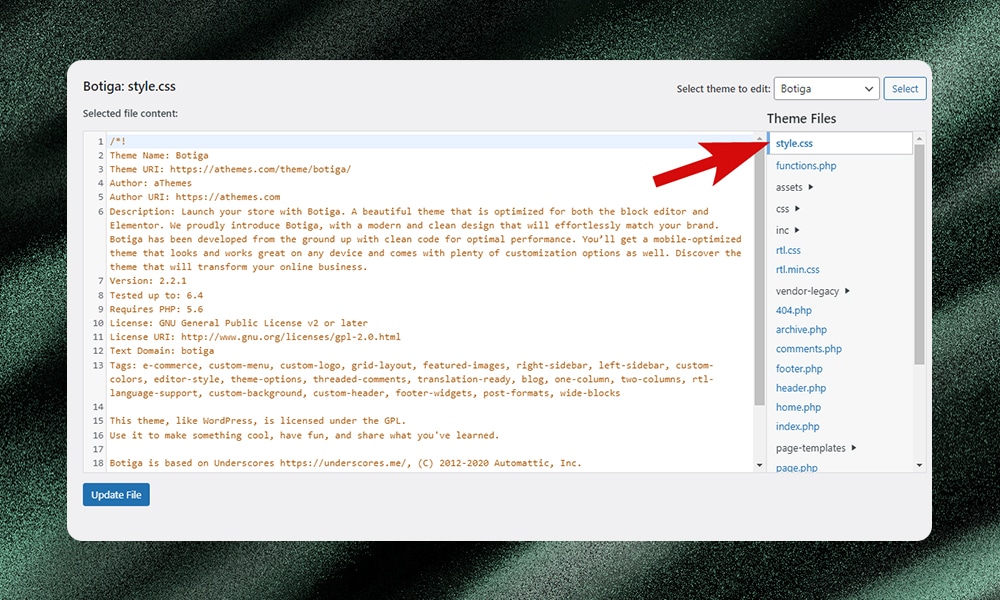Image resolution: width=1000 pixels, height=600 pixels.
Task: Open the rtl.min.css file
Action: (797, 270)
